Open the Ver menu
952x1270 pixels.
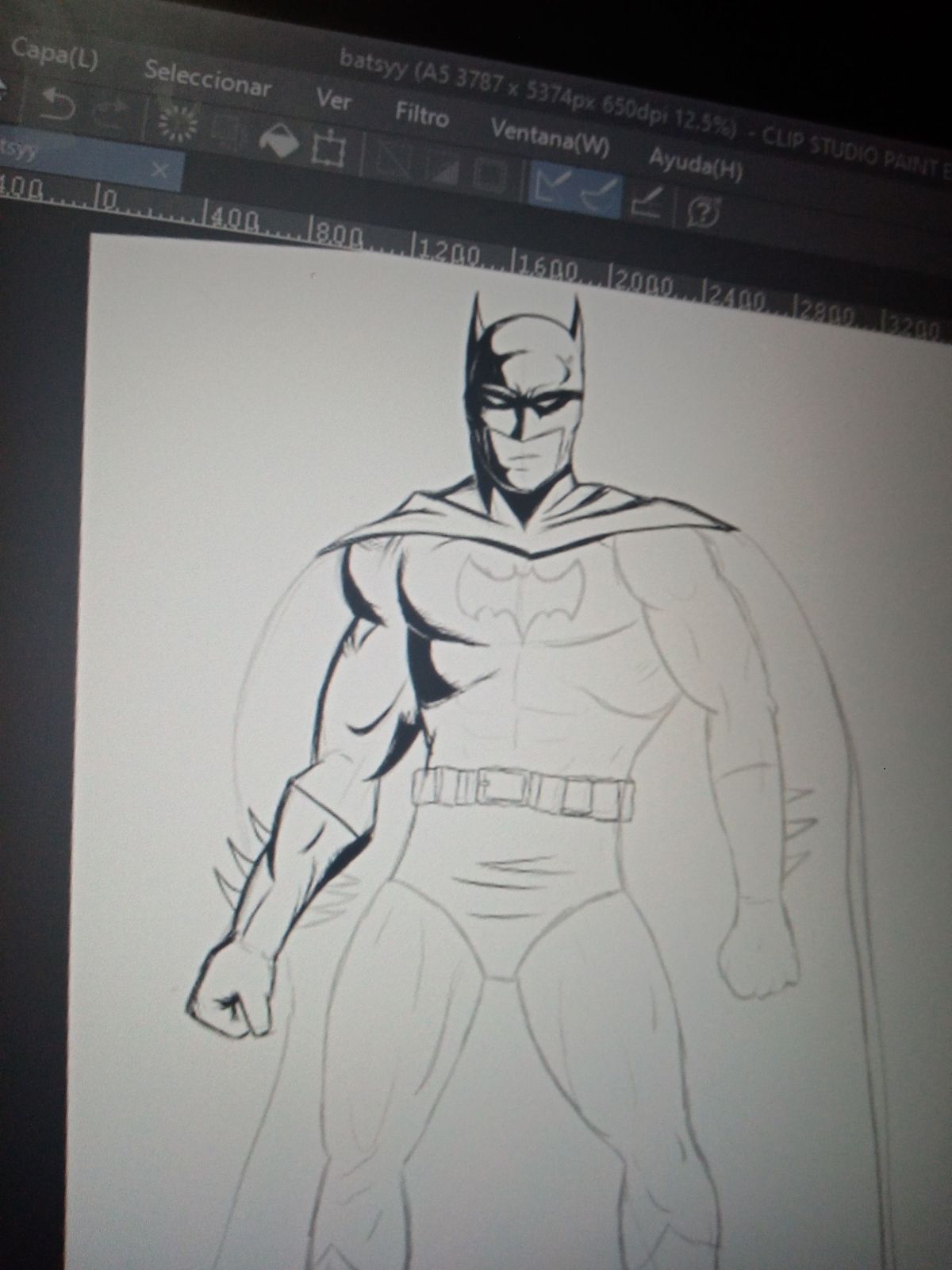click(333, 99)
